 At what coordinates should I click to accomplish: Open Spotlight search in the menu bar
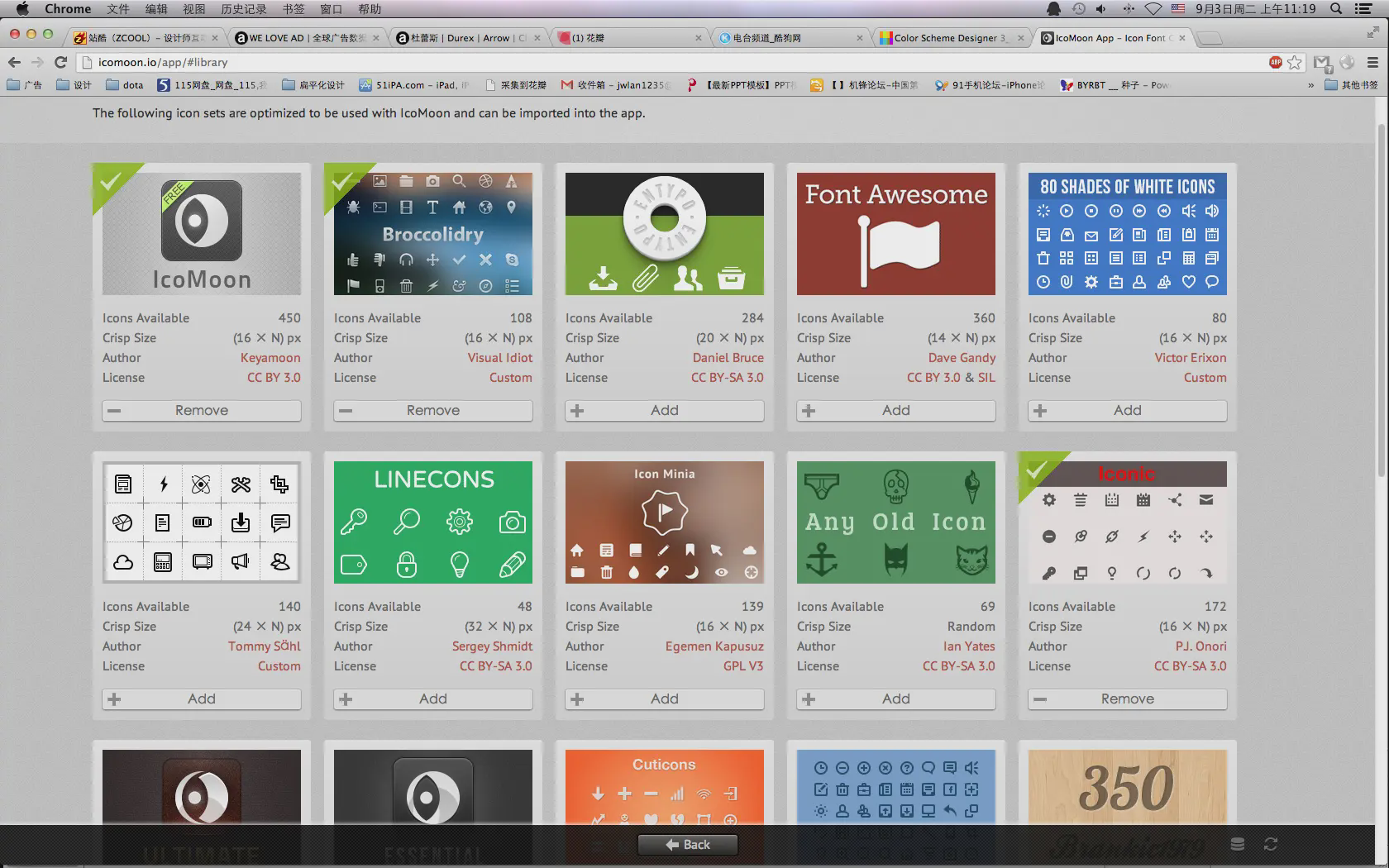coord(1335,9)
